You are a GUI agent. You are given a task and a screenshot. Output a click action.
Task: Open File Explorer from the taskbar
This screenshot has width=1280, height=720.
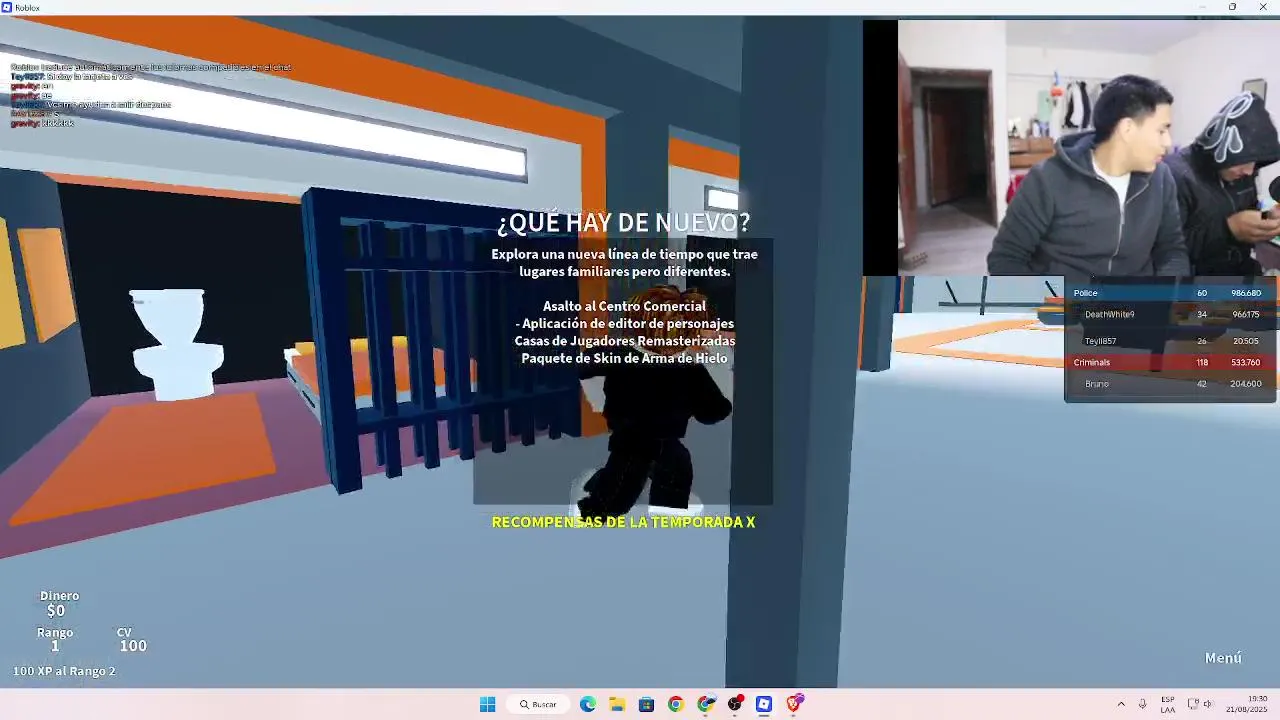click(x=617, y=704)
